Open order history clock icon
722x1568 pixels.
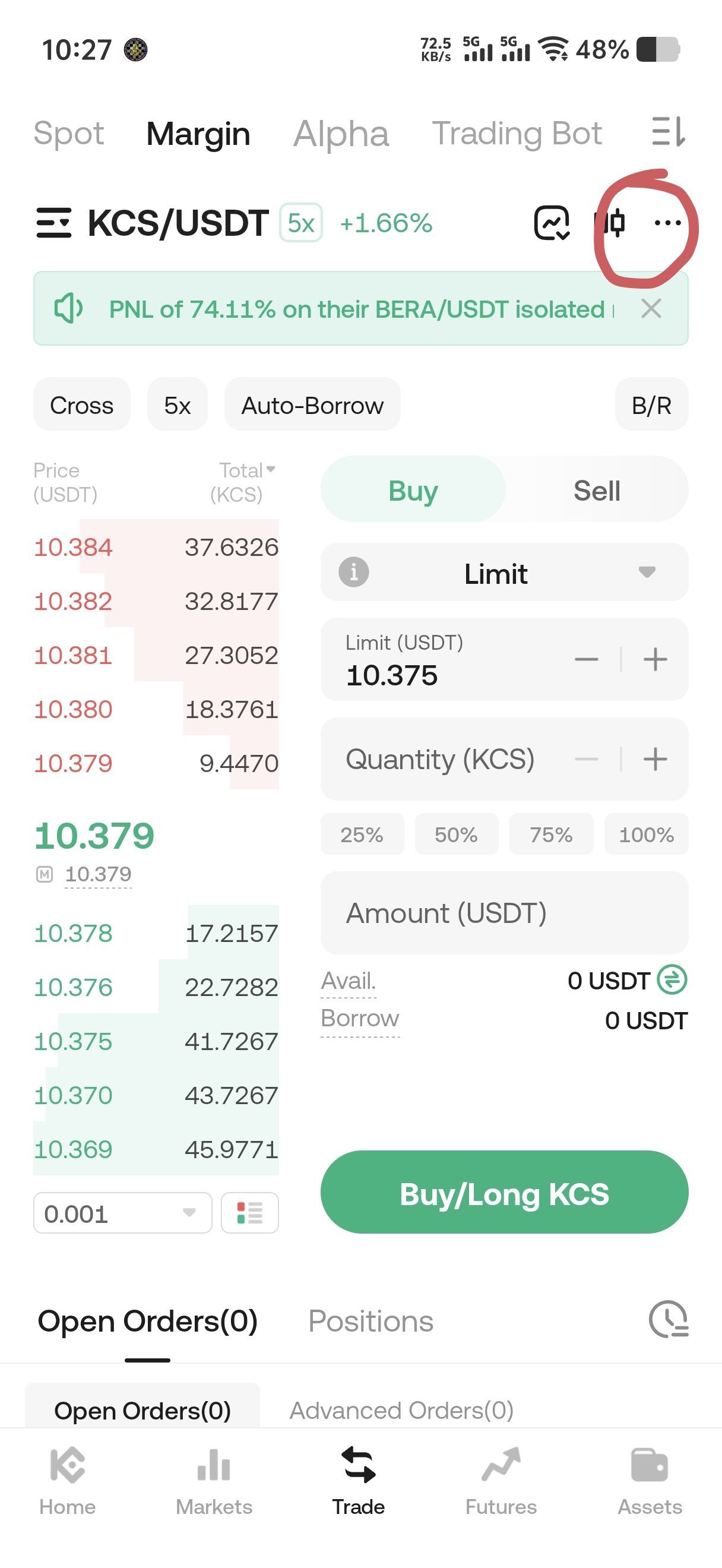point(668,1320)
